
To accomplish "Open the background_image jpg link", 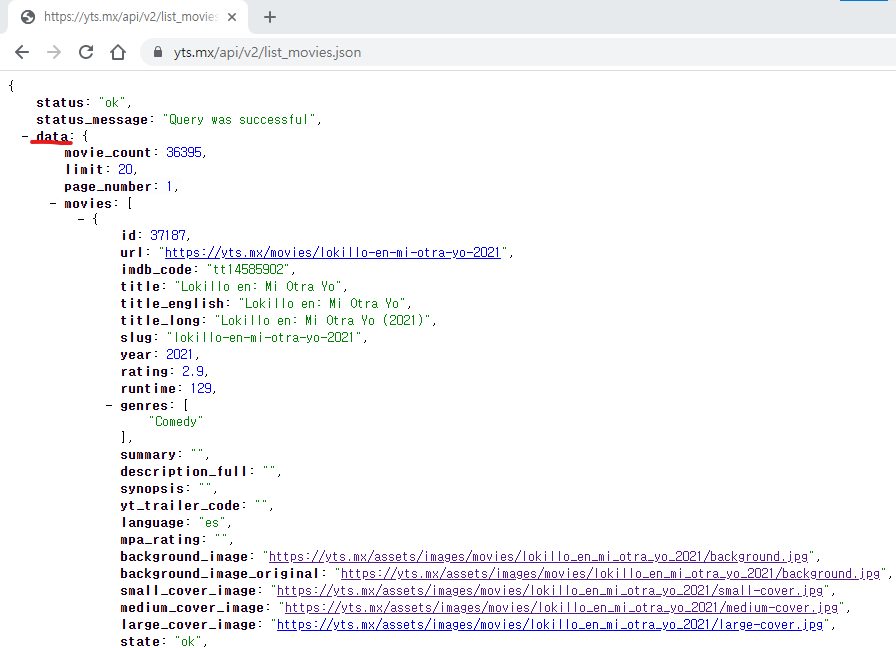I will (x=538, y=557).
